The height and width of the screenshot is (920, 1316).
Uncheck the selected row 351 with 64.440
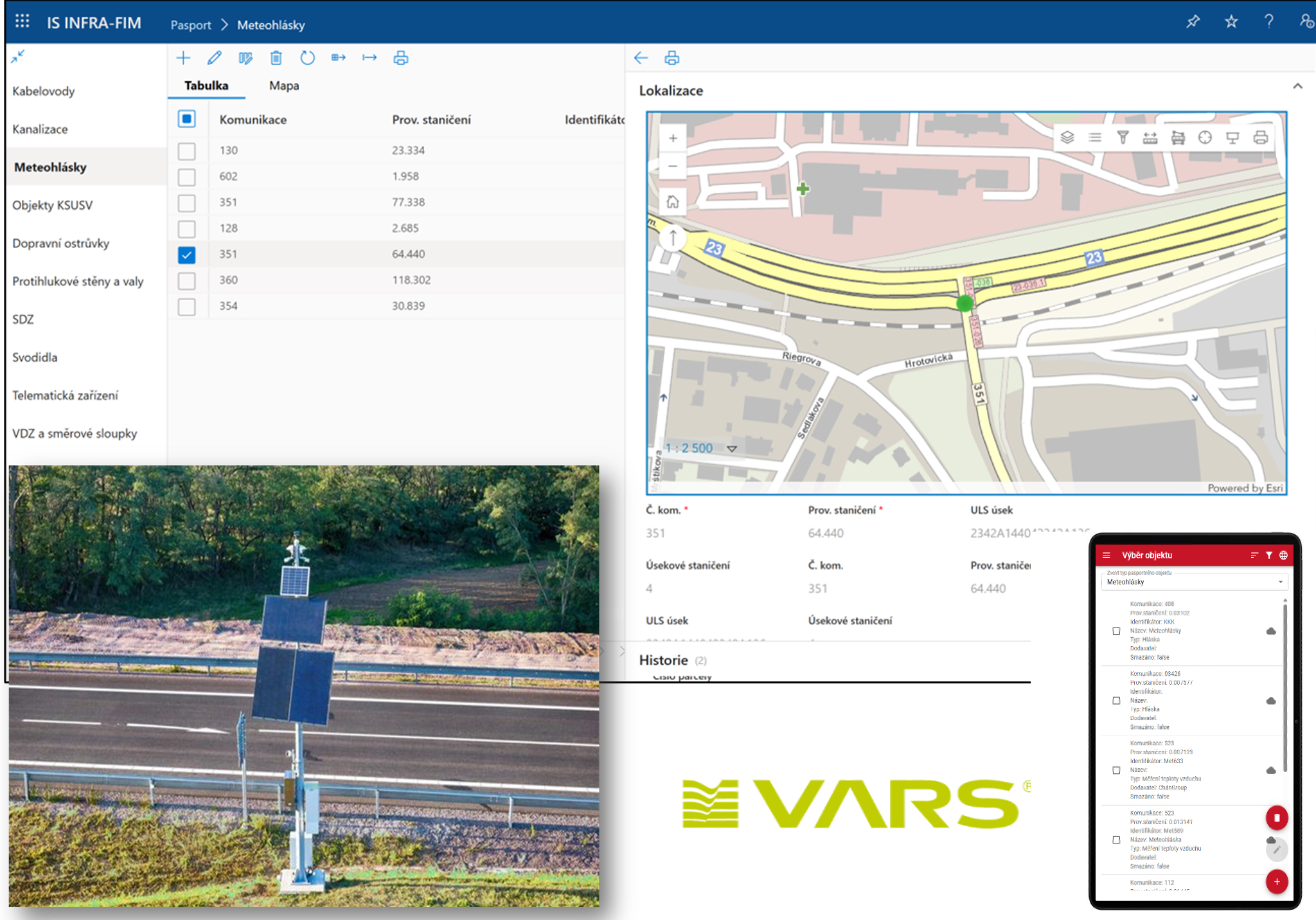(187, 255)
